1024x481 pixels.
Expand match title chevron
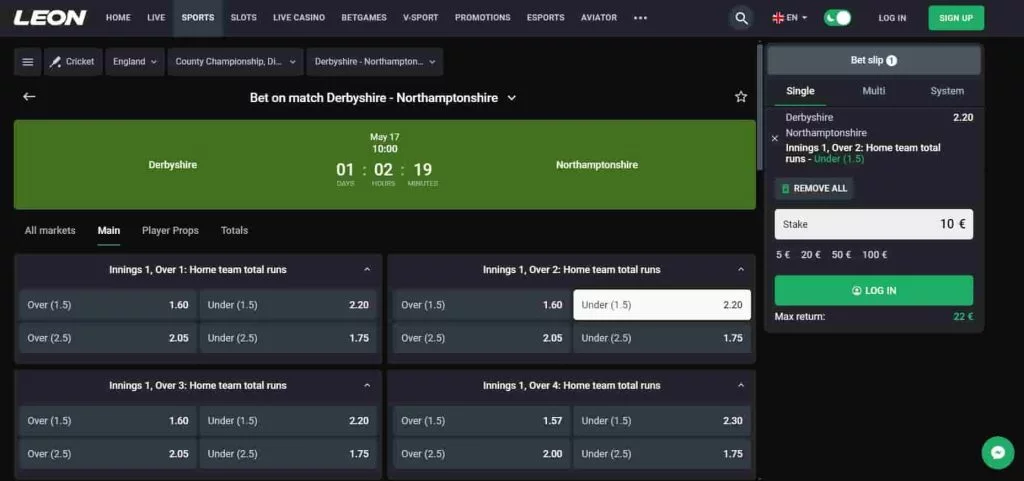[512, 98]
